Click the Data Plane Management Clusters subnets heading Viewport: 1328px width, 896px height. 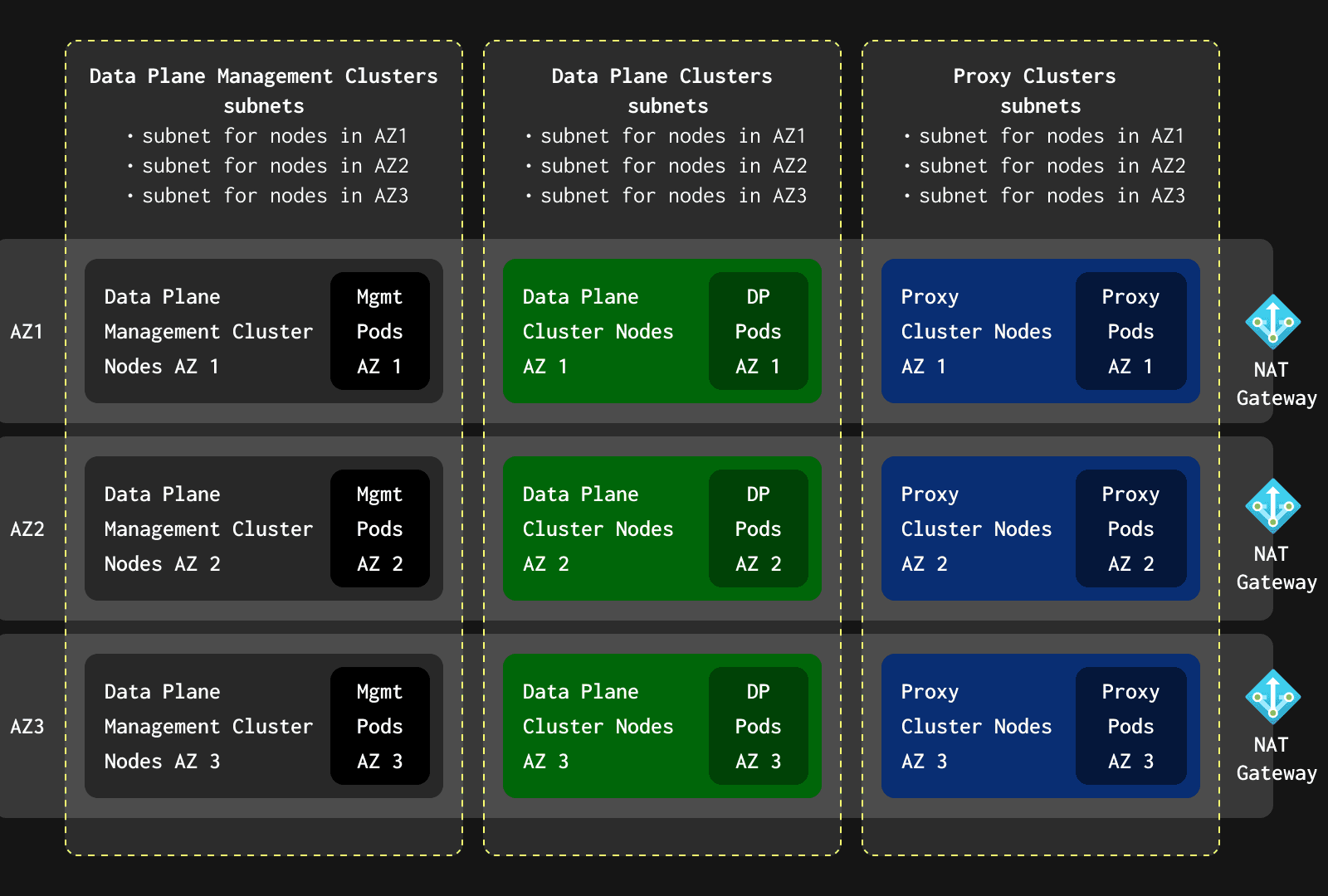(x=263, y=90)
